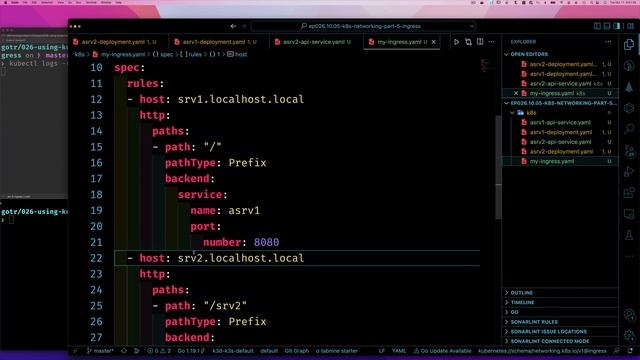Close the my-ingress.yaml tab
This screenshot has height=360, width=640.
433,42
